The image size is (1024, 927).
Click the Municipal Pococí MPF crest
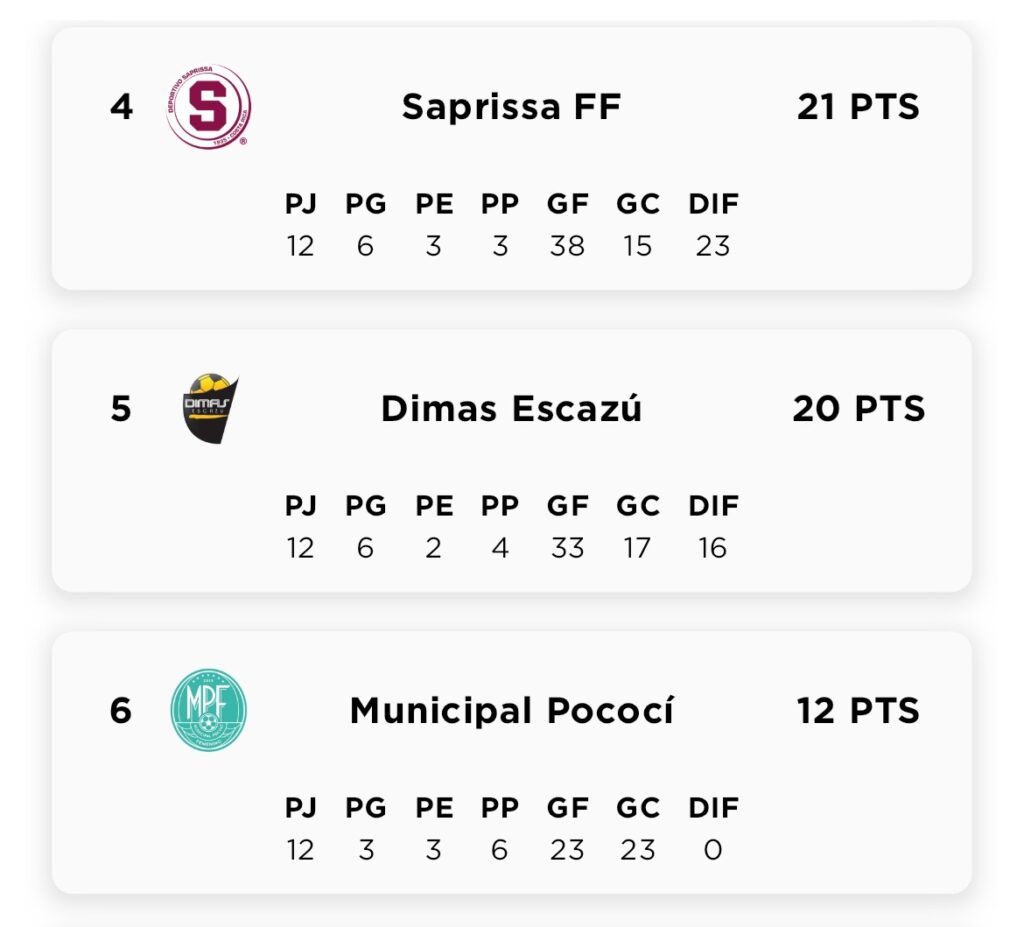point(208,711)
